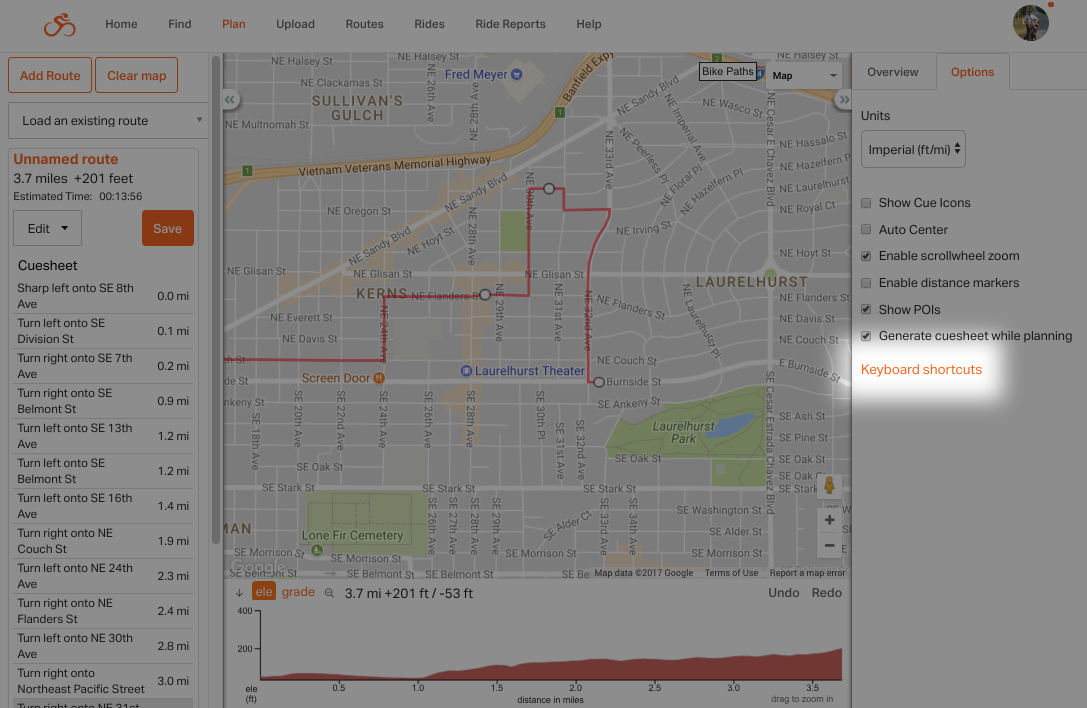
Task: Open the Map type dropdown
Action: point(804,76)
